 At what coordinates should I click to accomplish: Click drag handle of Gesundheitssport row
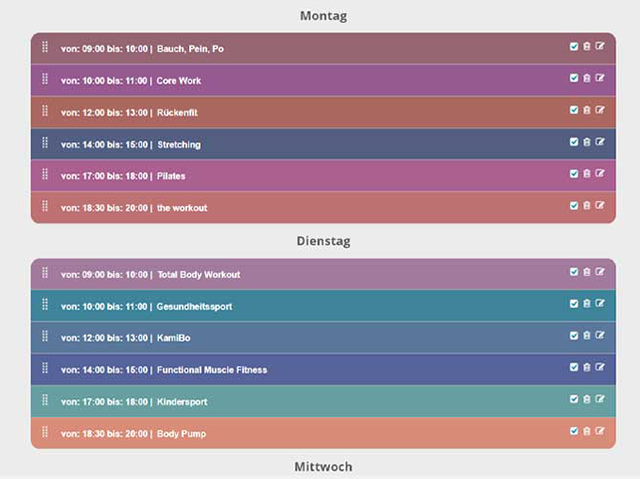click(45, 304)
